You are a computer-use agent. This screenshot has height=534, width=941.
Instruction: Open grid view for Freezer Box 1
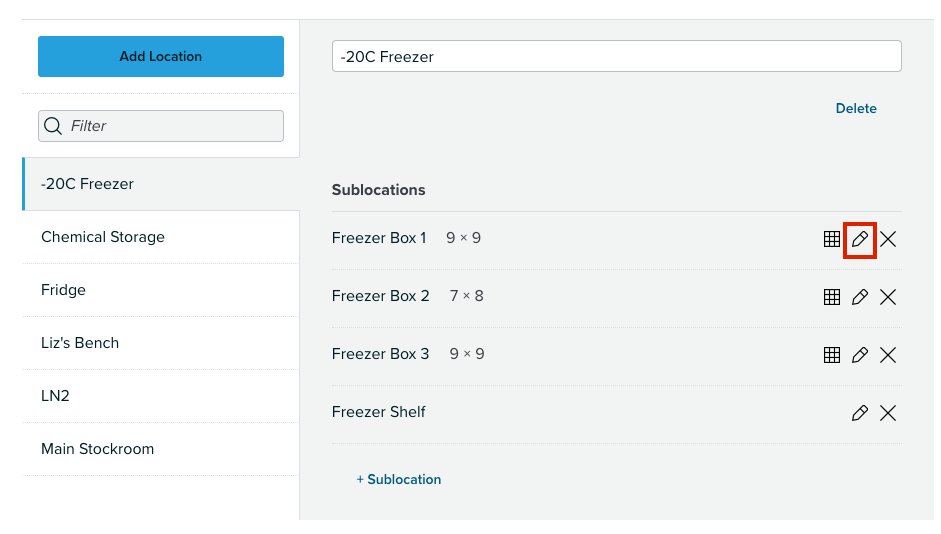coord(832,239)
